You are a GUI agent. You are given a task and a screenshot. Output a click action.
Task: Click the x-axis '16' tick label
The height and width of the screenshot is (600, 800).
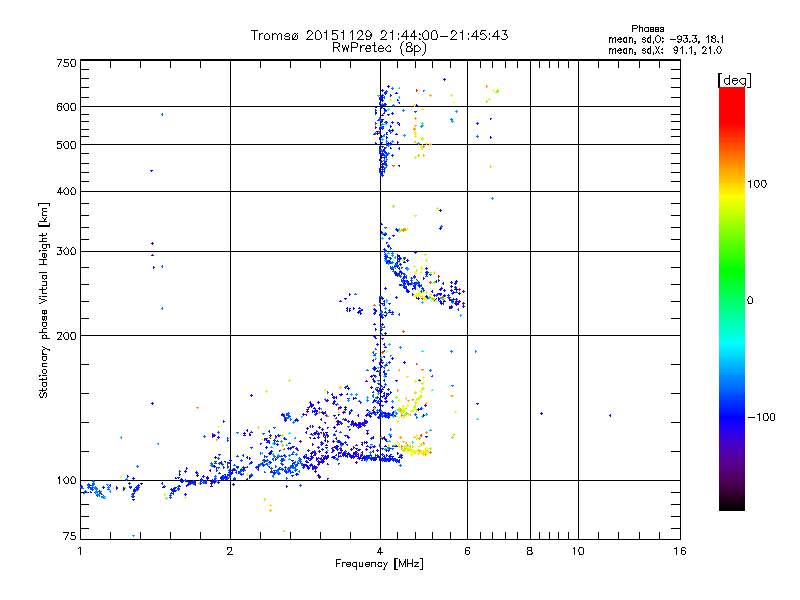coord(680,551)
